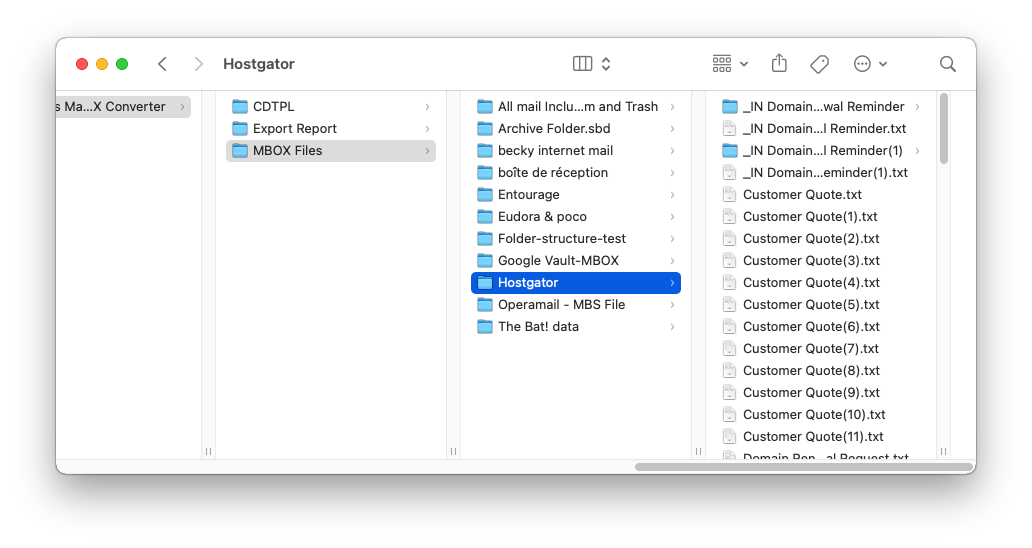The image size is (1032, 548).
Task: Click the becky internet mail folder icon
Action: coord(485,151)
